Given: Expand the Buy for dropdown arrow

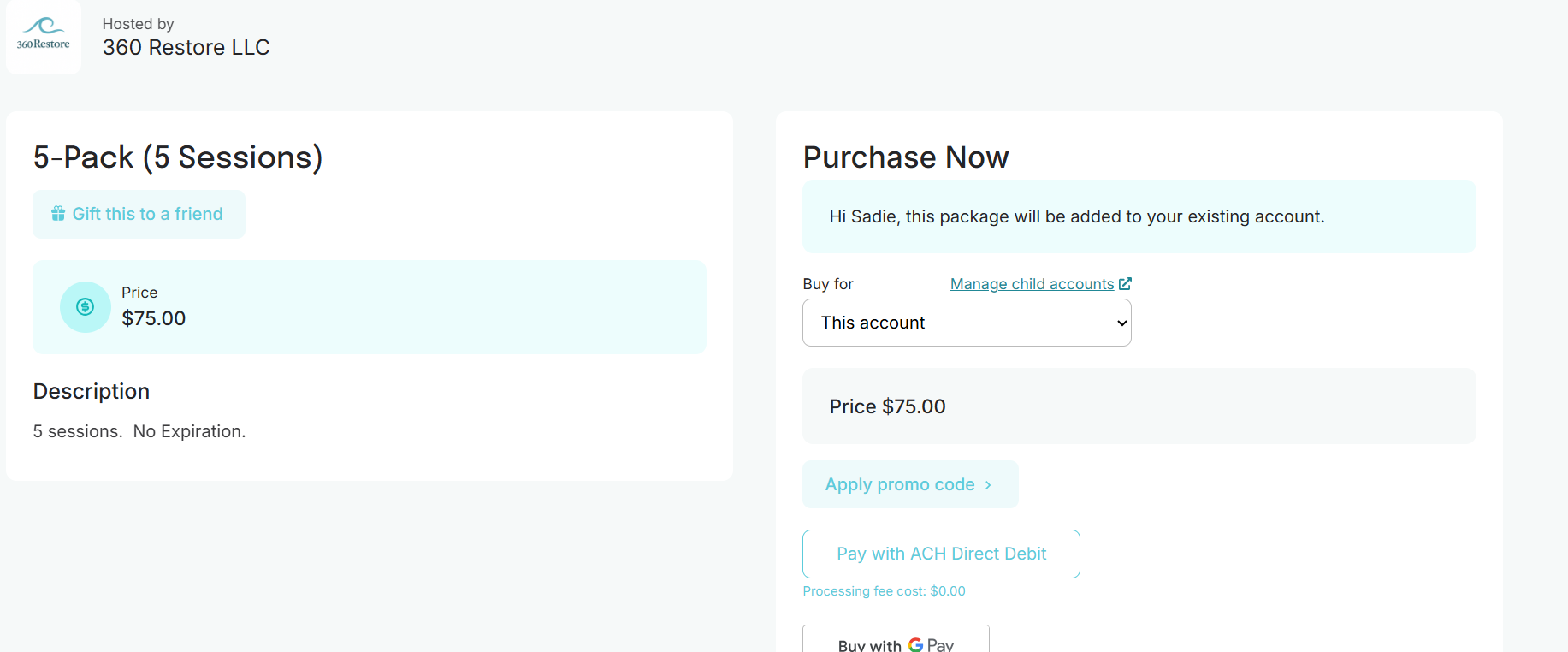Looking at the screenshot, I should 1121,323.
